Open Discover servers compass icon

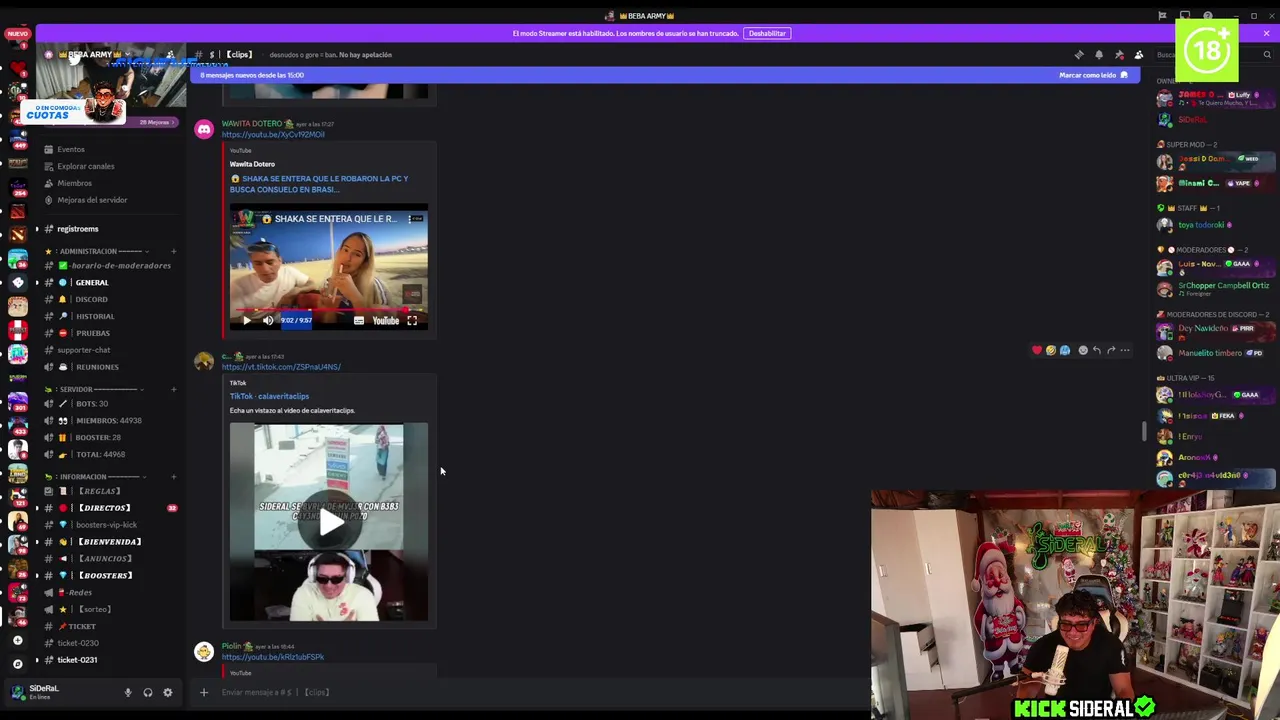17,664
